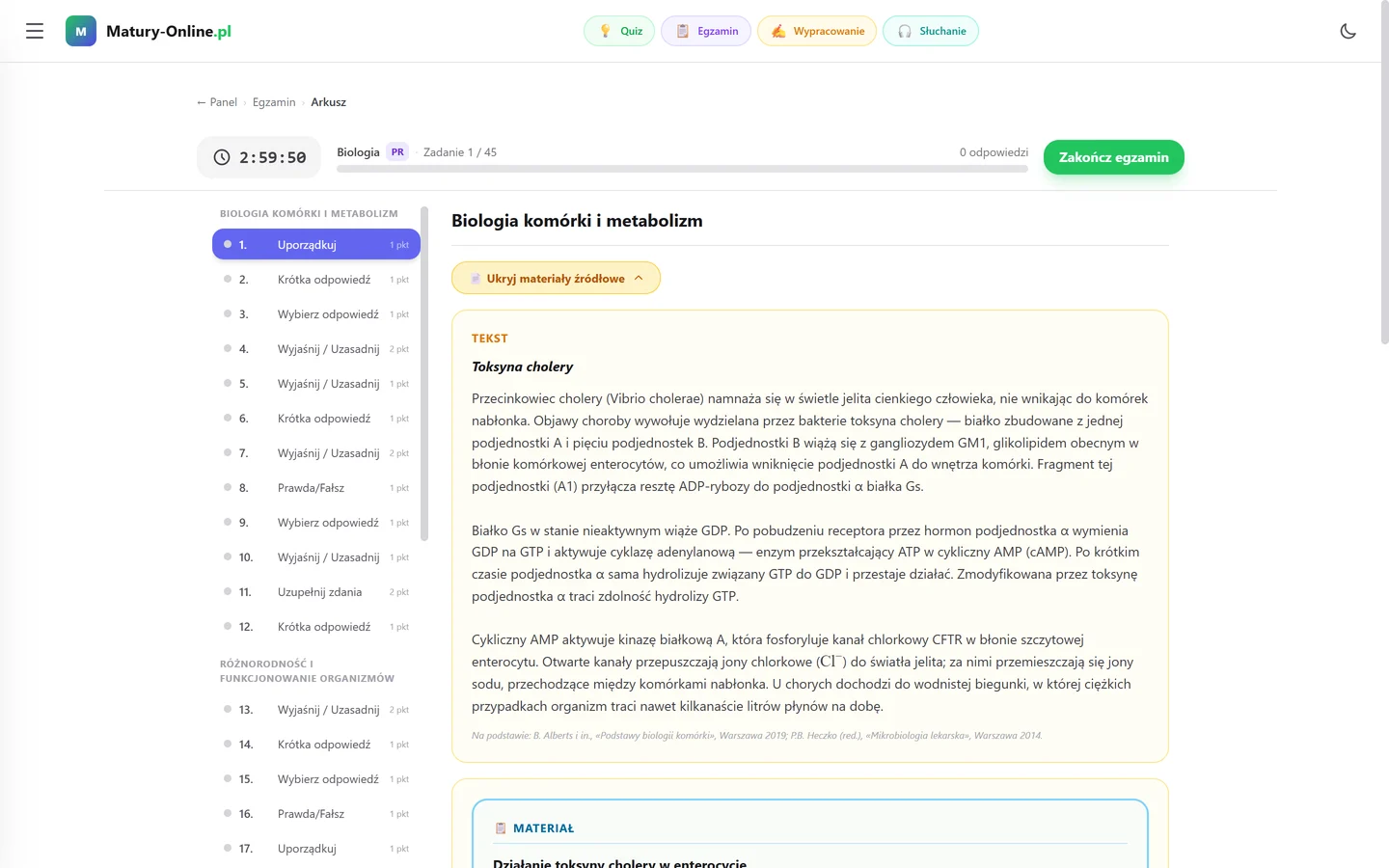Select task 9 Wybierz odpowiedź

point(316,523)
